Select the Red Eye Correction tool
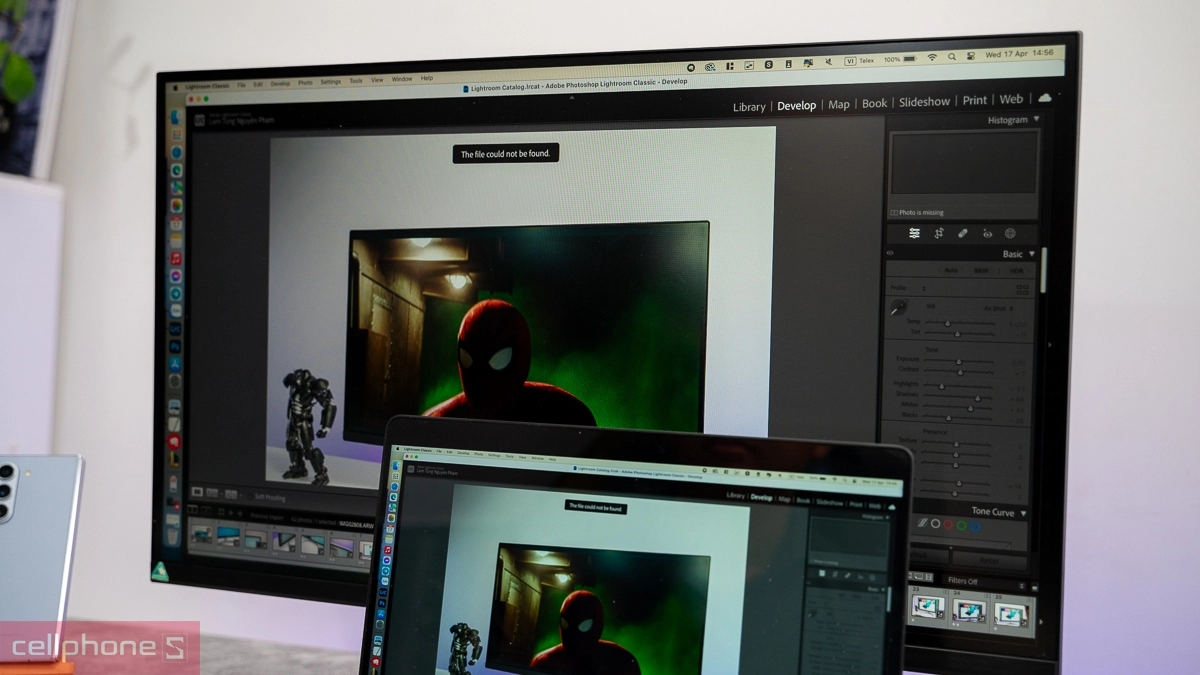This screenshot has height=675, width=1200. (987, 233)
